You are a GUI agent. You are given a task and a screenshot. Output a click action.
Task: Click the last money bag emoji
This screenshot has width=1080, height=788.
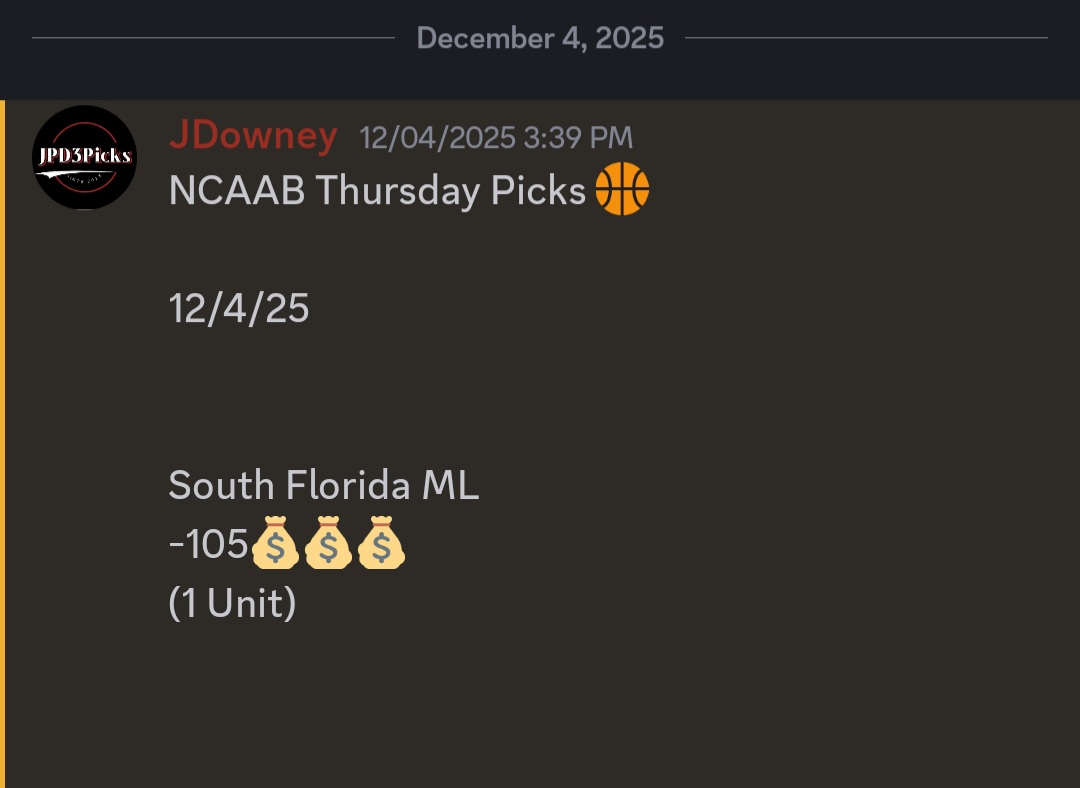click(x=381, y=543)
